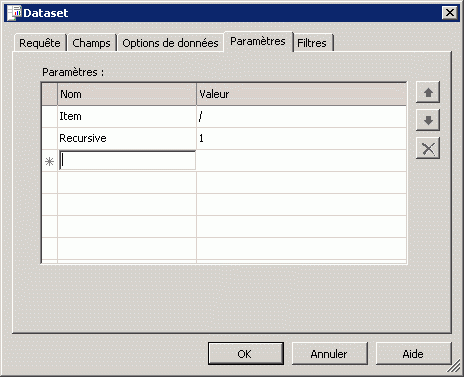Select the Item parameter name cell
Screen dimensions: 464x377
[x=127, y=116]
